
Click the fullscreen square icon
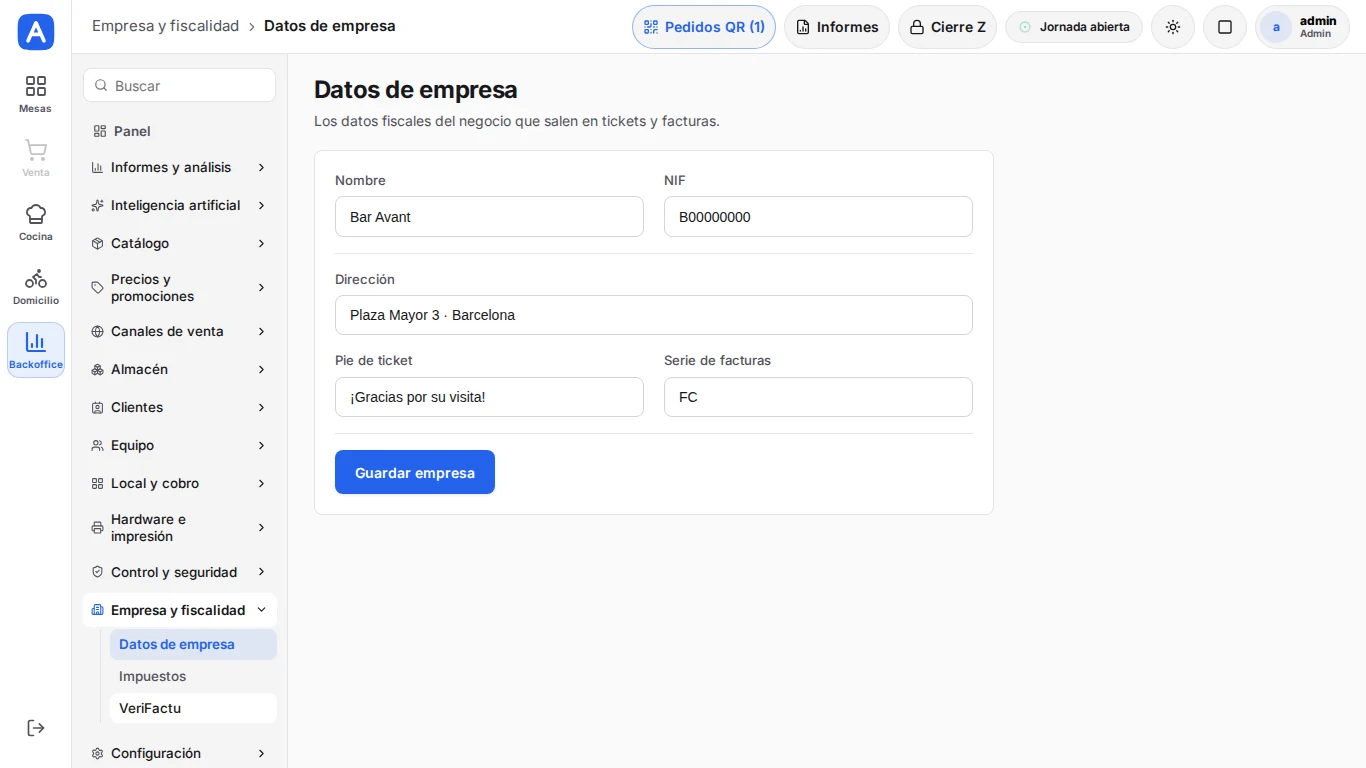1225,27
